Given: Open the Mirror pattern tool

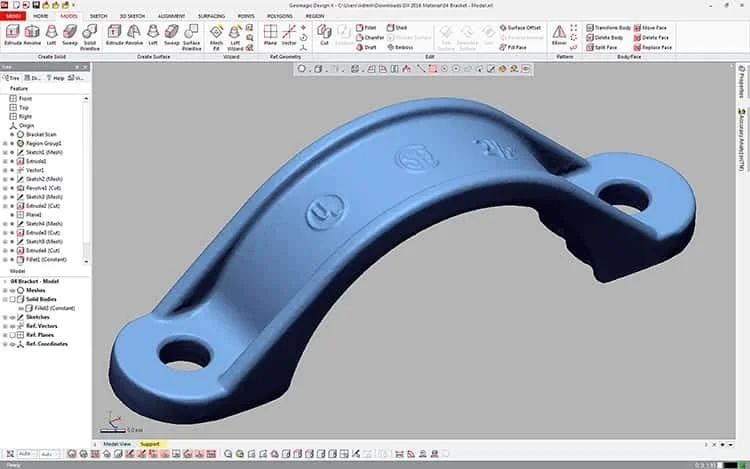Looking at the screenshot, I should tap(559, 35).
